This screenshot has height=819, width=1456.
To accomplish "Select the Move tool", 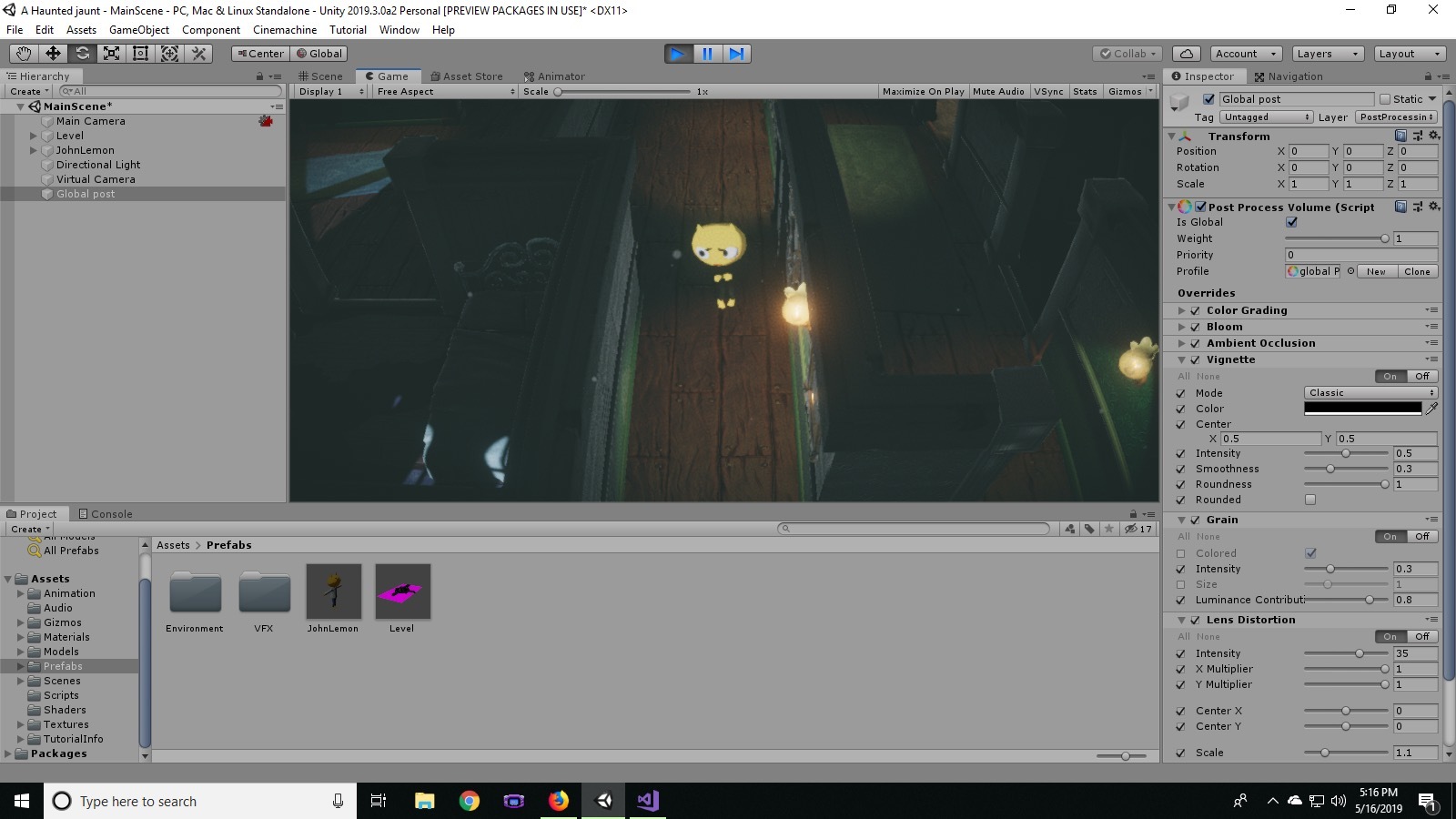I will [x=53, y=54].
